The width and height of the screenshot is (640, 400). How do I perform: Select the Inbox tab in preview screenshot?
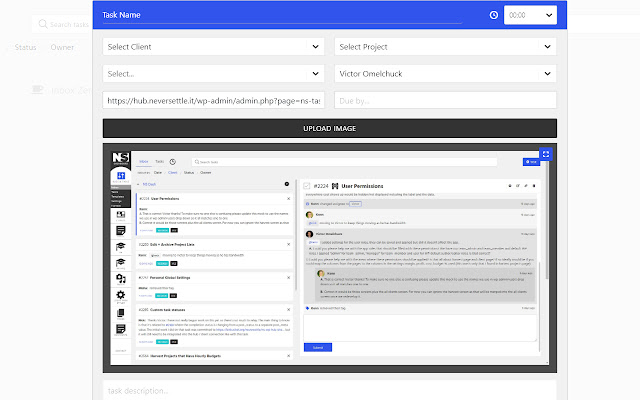(144, 162)
